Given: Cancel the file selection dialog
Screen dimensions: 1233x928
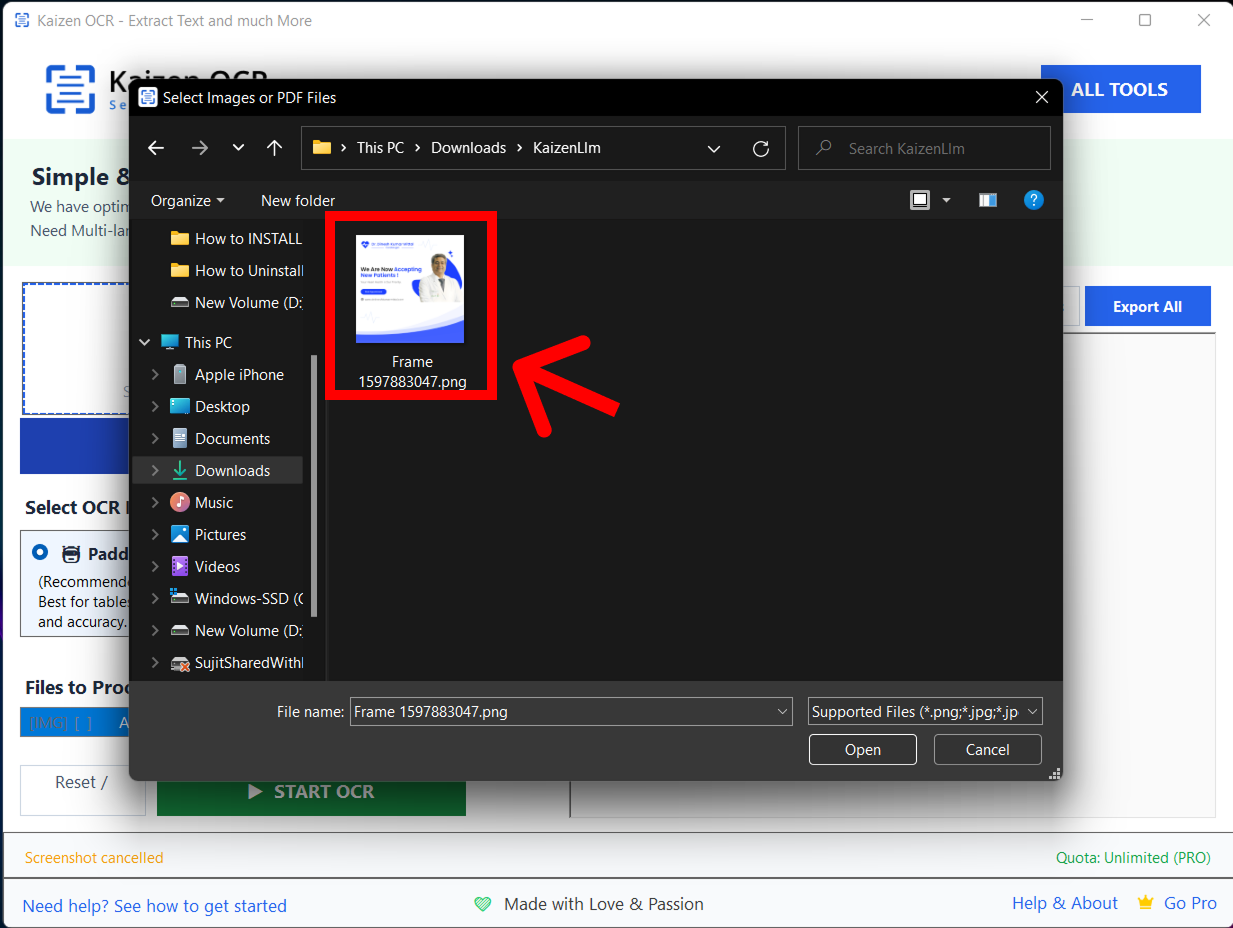Looking at the screenshot, I should click(x=987, y=749).
